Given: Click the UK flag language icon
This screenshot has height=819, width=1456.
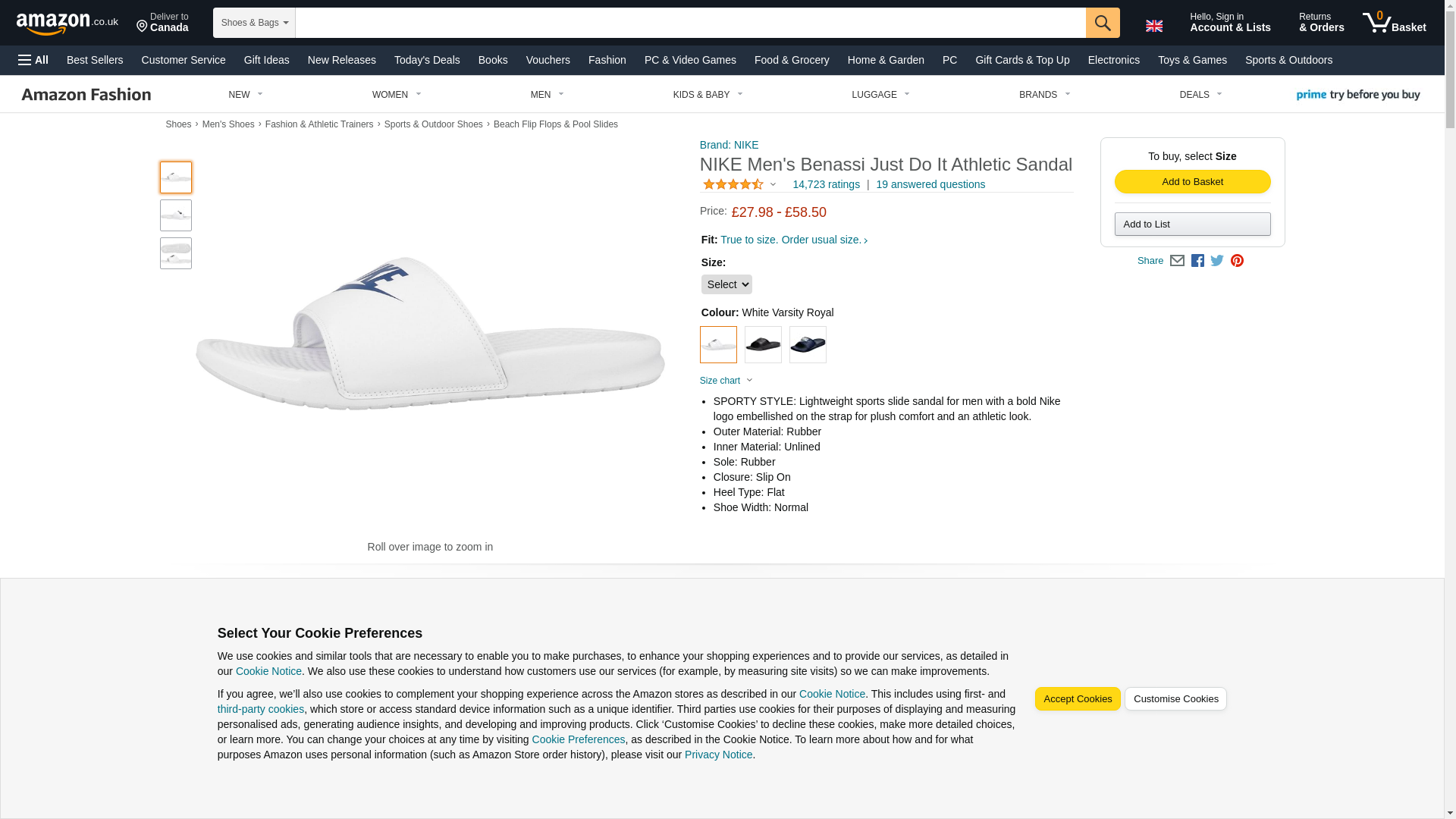Looking at the screenshot, I should click(x=1153, y=26).
